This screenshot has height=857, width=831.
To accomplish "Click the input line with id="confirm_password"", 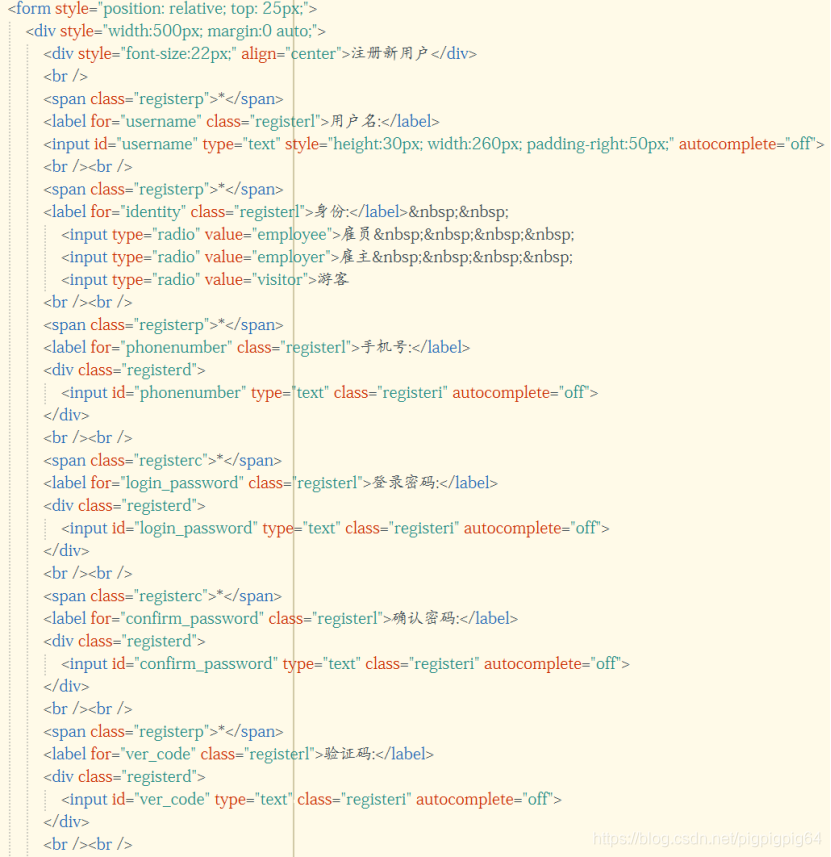I will pos(346,664).
